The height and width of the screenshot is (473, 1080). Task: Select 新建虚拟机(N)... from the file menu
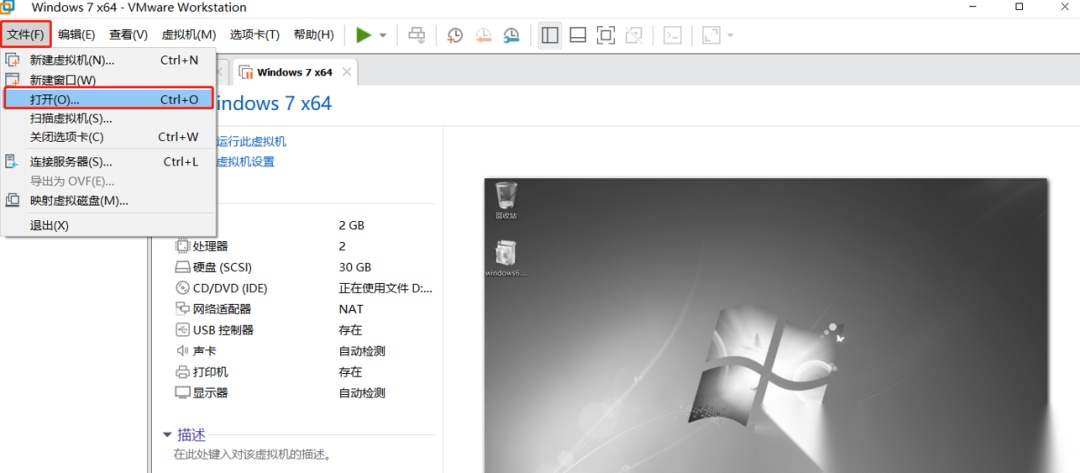[x=109, y=60]
